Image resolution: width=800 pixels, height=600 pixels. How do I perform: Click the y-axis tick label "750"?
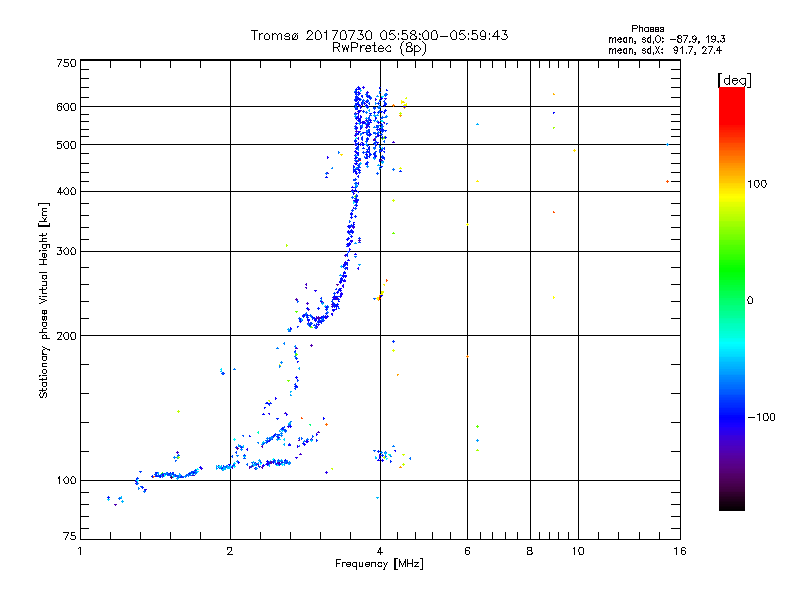coord(66,63)
